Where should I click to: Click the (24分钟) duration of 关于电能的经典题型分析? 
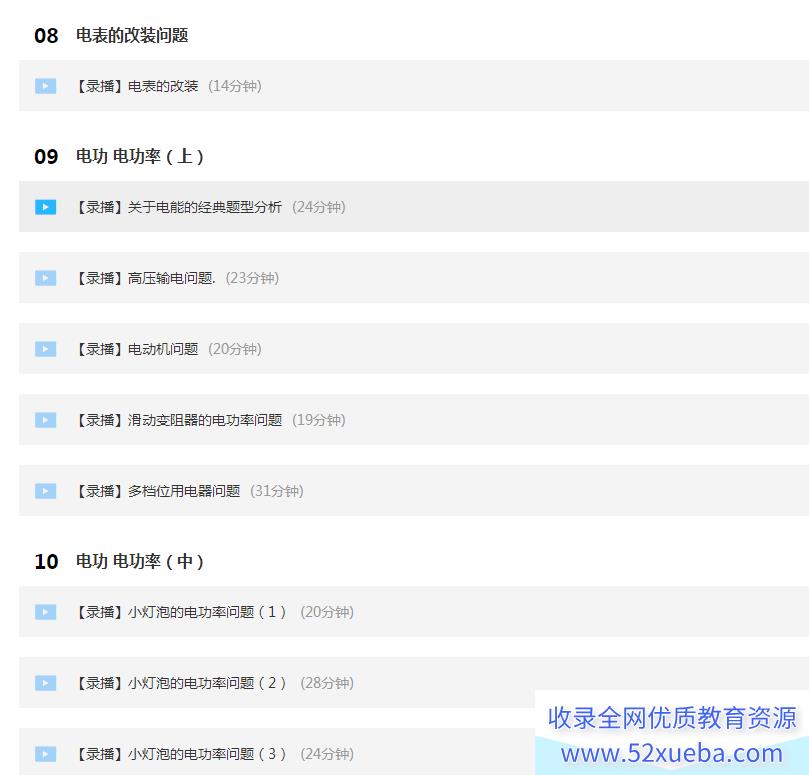pyautogui.click(x=319, y=207)
